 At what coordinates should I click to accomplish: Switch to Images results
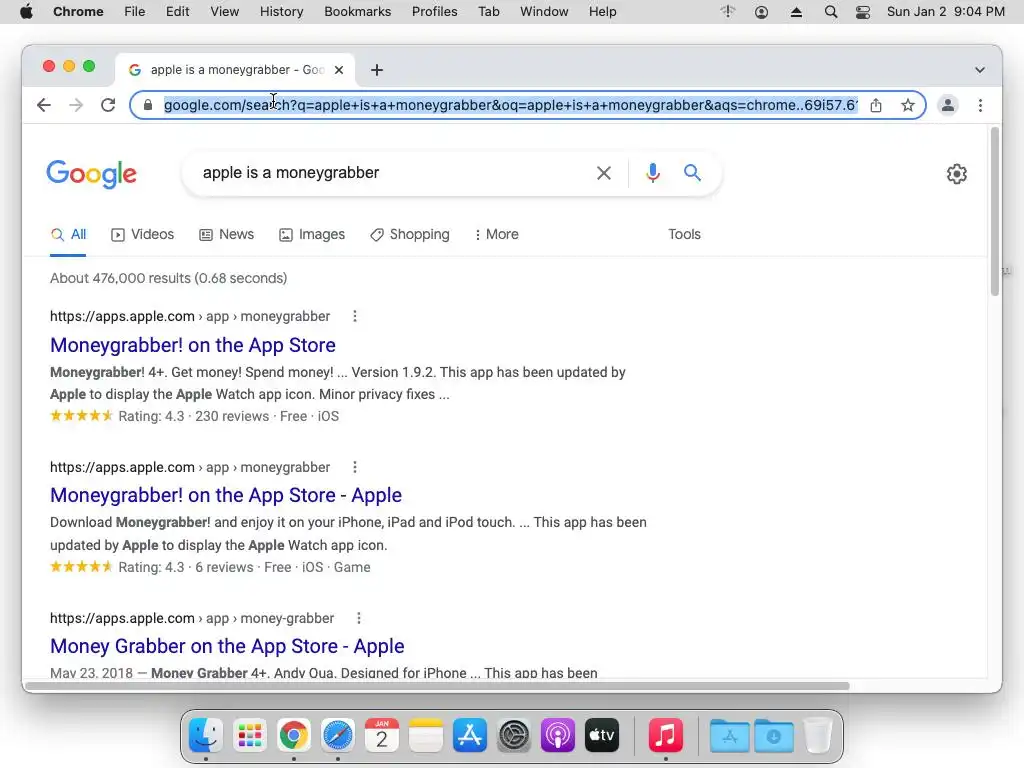[312, 234]
